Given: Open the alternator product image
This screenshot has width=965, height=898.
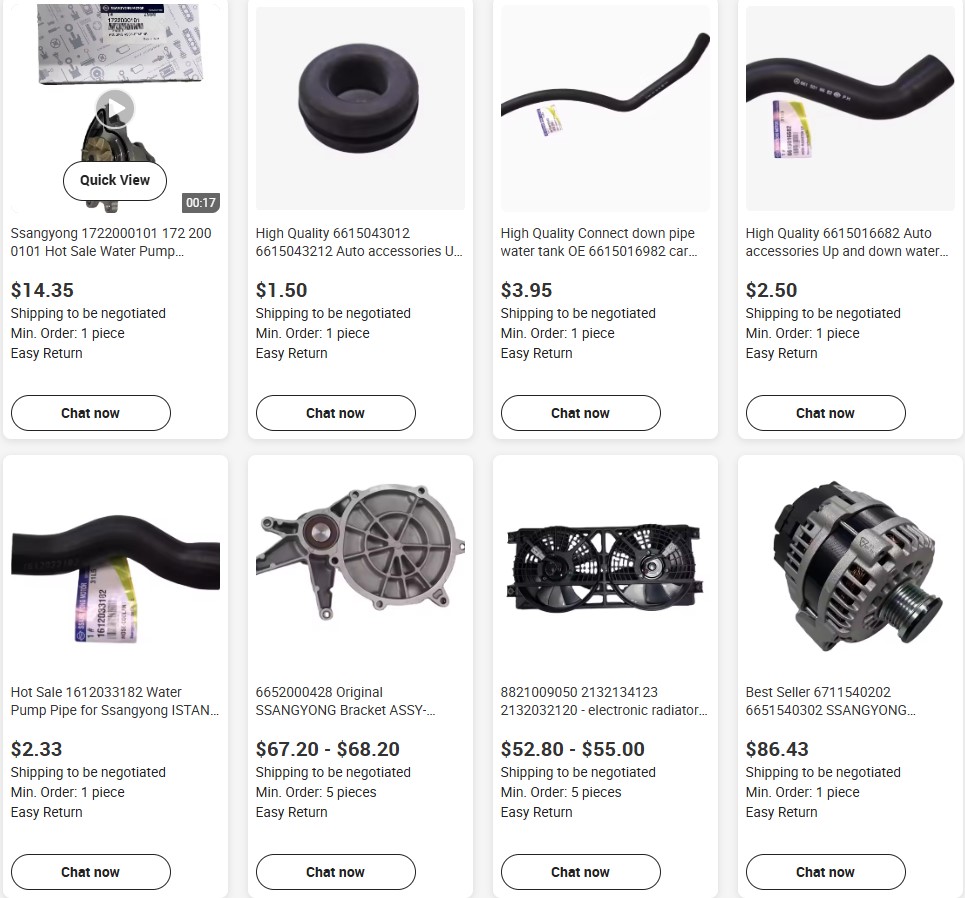Looking at the screenshot, I should pyautogui.click(x=850, y=567).
